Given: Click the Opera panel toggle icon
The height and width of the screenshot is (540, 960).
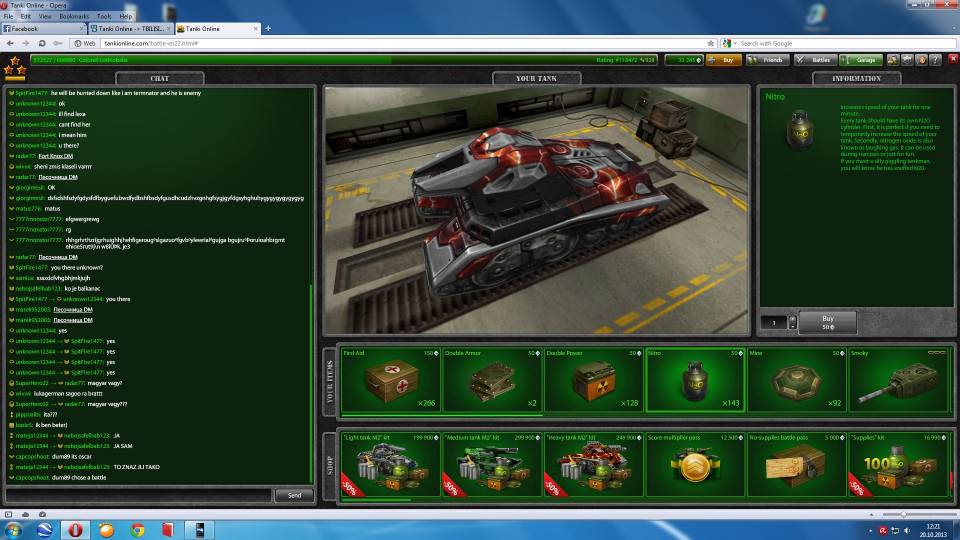Looking at the screenshot, I should [x=8, y=514].
